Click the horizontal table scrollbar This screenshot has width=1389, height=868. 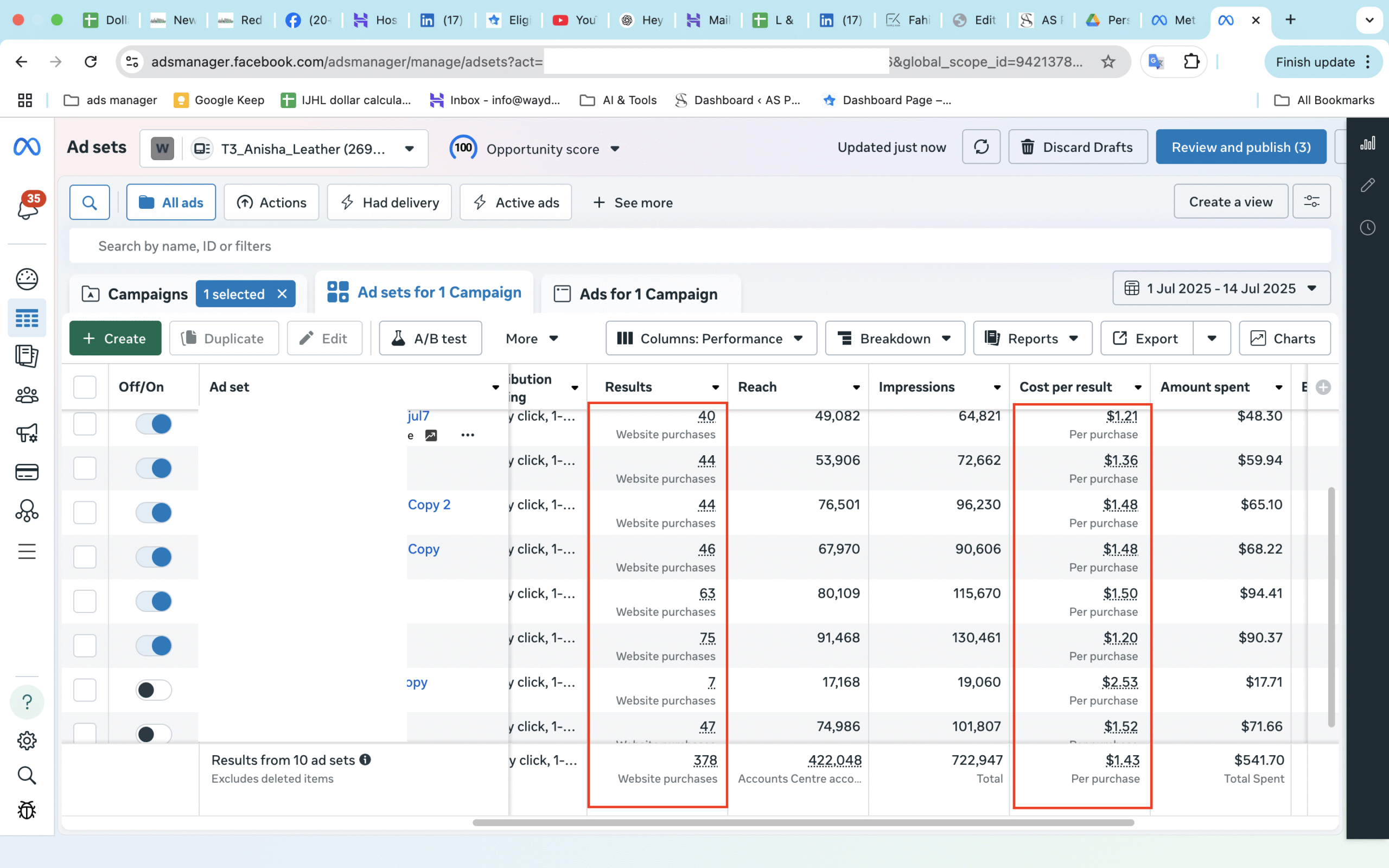802,822
